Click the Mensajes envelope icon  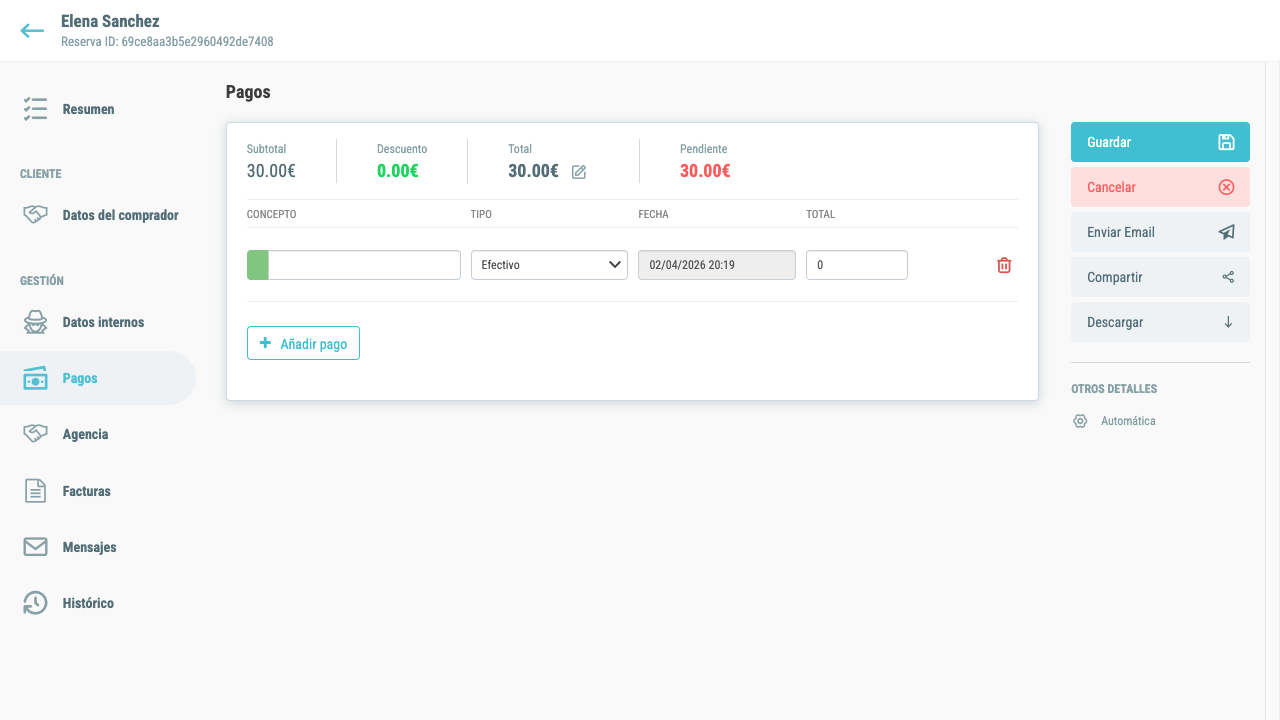click(35, 547)
